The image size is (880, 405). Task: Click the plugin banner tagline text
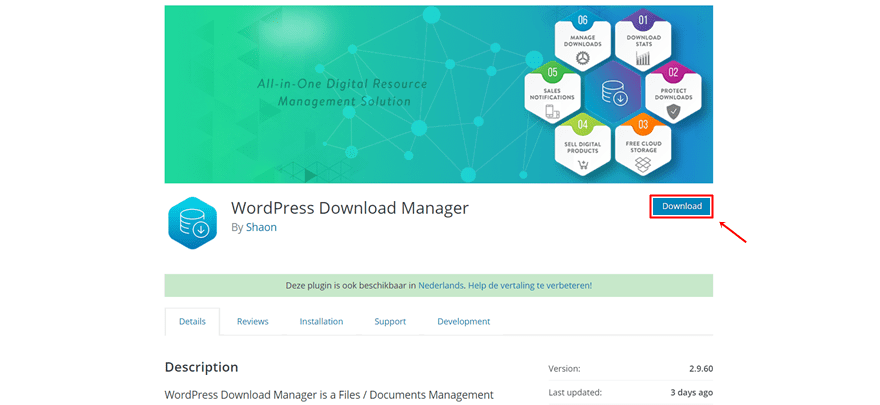(342, 93)
